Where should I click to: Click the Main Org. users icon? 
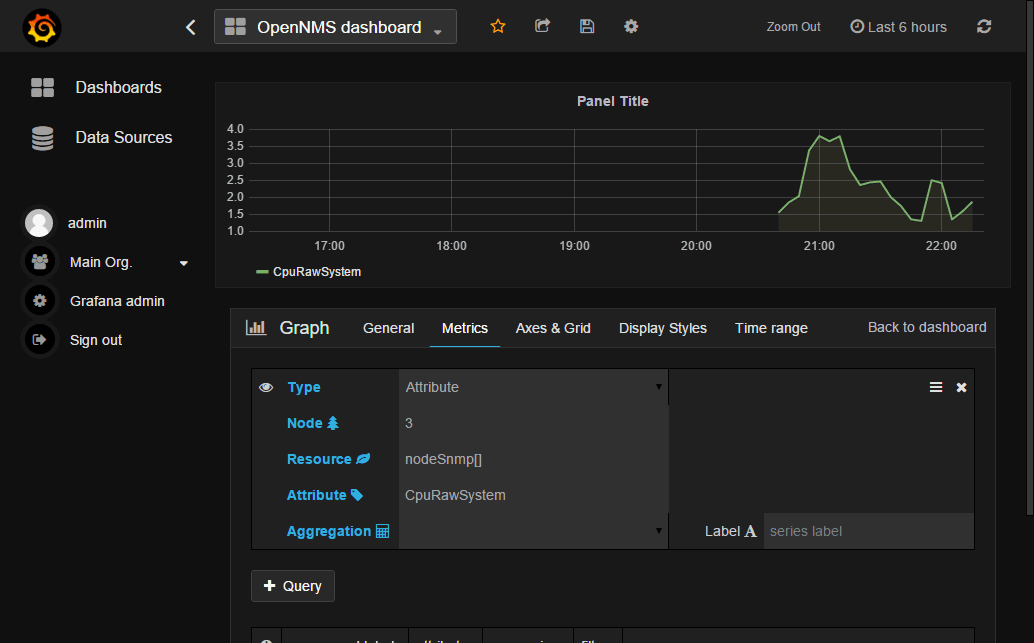[40, 262]
